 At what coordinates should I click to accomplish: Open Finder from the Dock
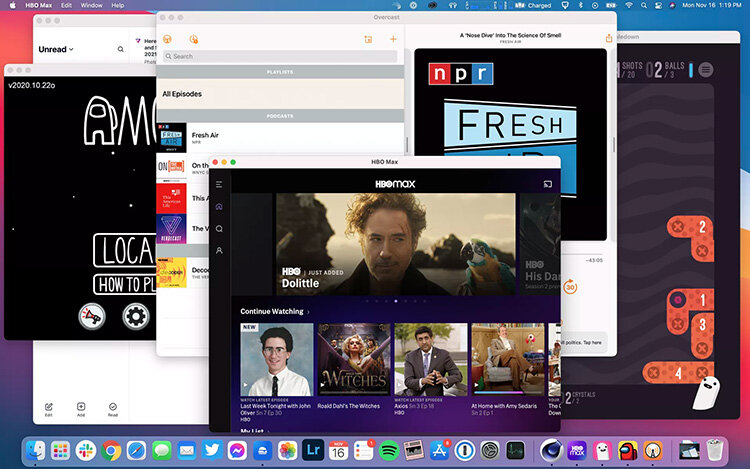coord(35,450)
